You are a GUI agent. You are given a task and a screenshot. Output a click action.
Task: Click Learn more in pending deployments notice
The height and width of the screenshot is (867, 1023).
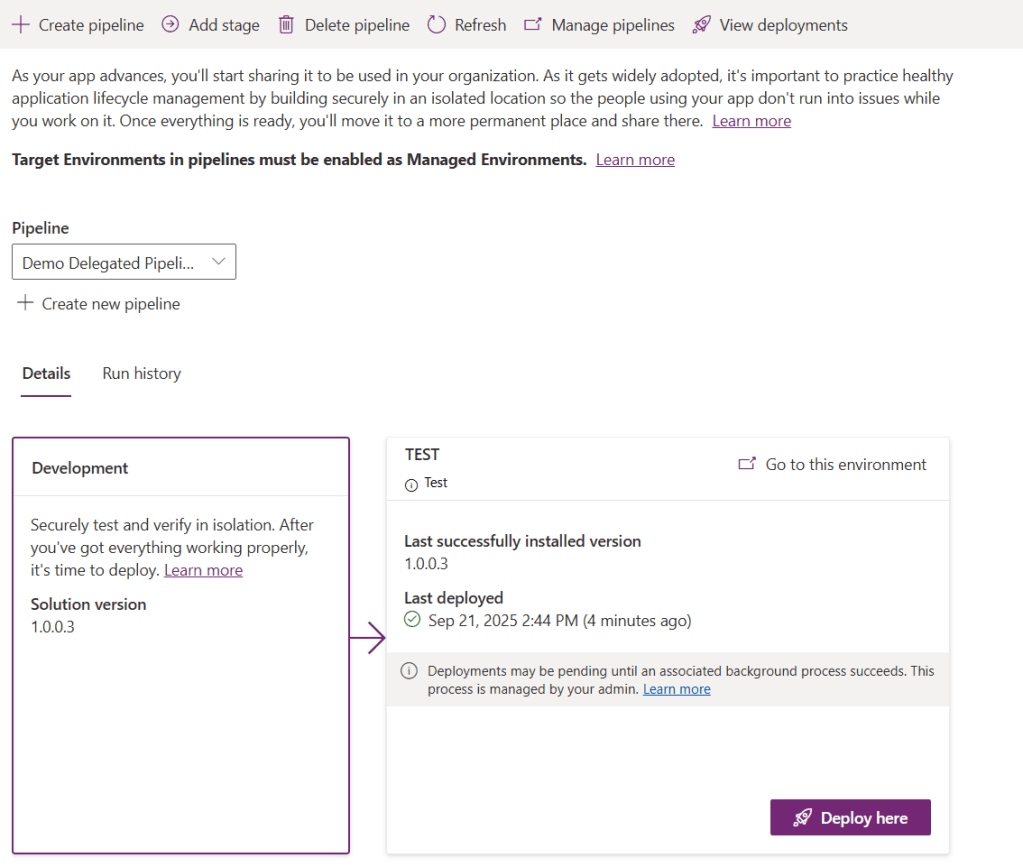coord(676,689)
